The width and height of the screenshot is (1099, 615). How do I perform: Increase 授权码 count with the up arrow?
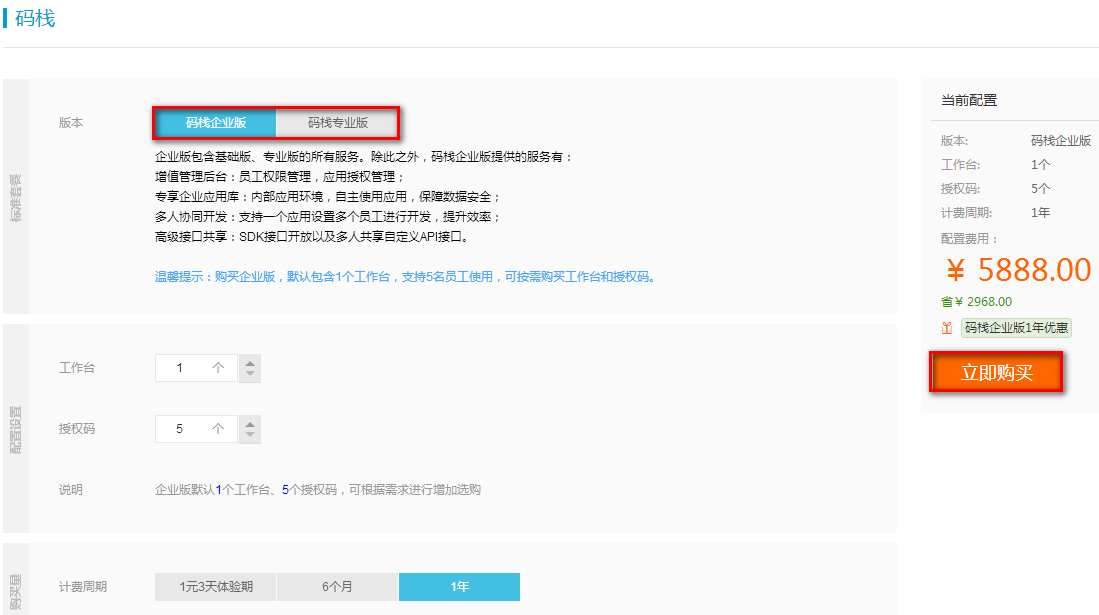click(x=250, y=423)
